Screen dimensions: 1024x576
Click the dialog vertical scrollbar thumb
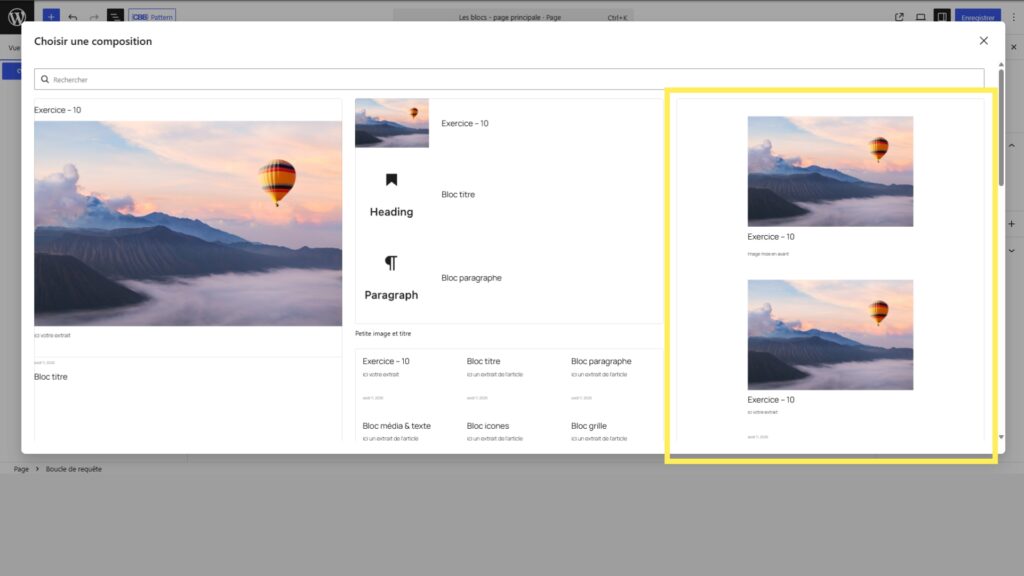pos(1001,127)
